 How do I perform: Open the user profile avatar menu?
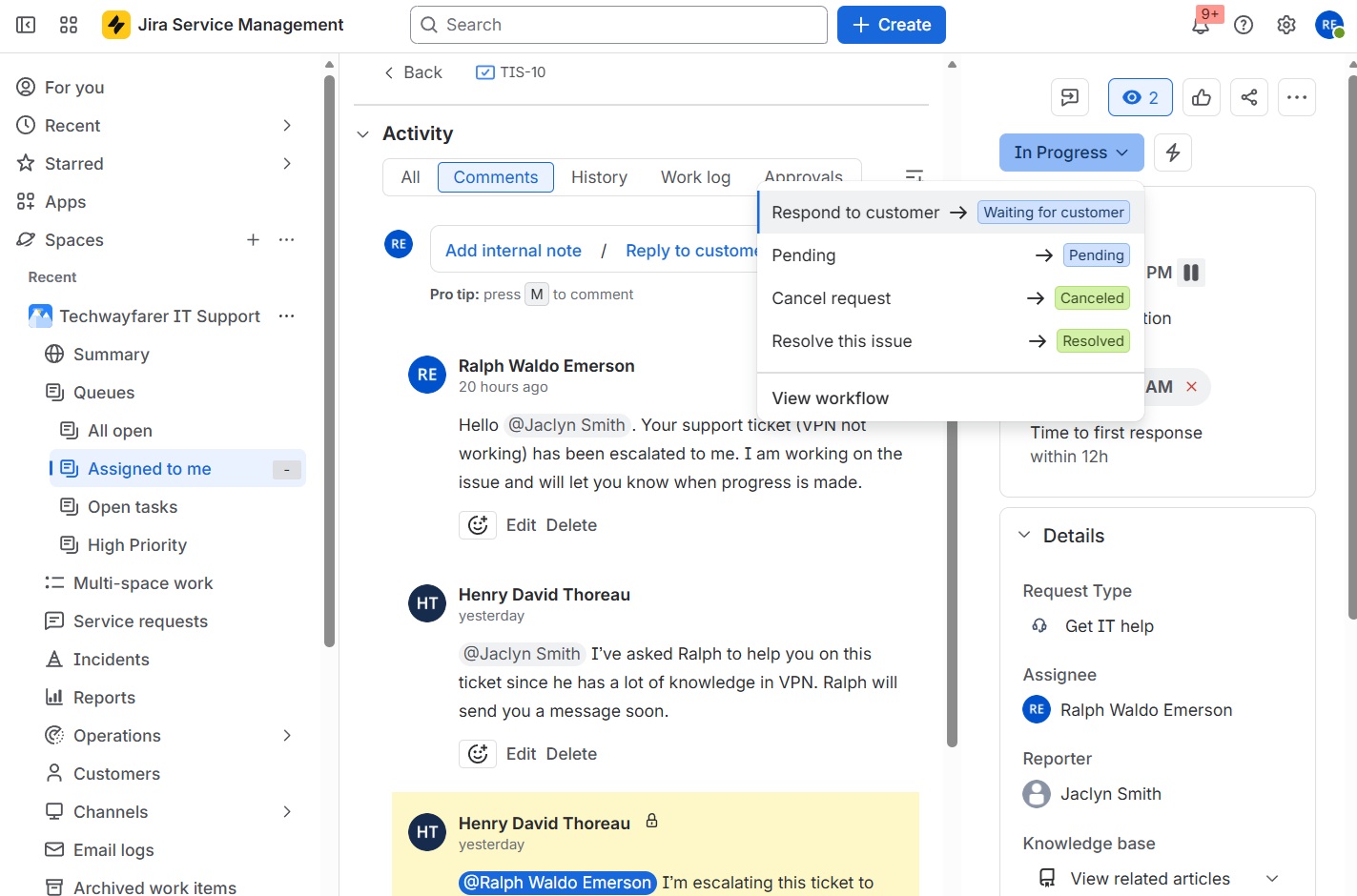pos(1328,25)
